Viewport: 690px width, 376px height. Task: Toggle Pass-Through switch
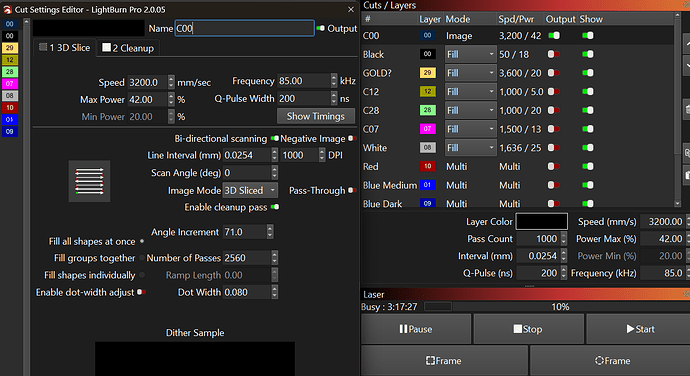pyautogui.click(x=352, y=190)
